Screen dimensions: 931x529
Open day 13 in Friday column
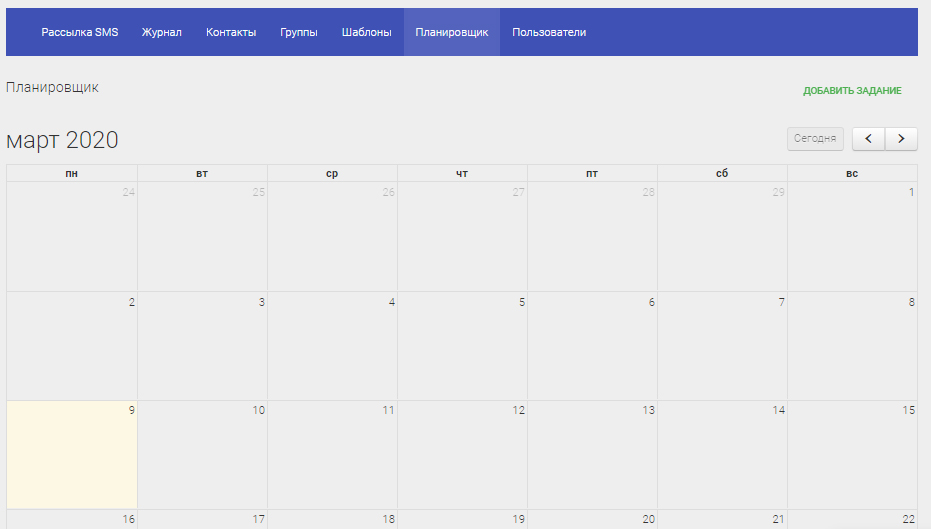[648, 410]
